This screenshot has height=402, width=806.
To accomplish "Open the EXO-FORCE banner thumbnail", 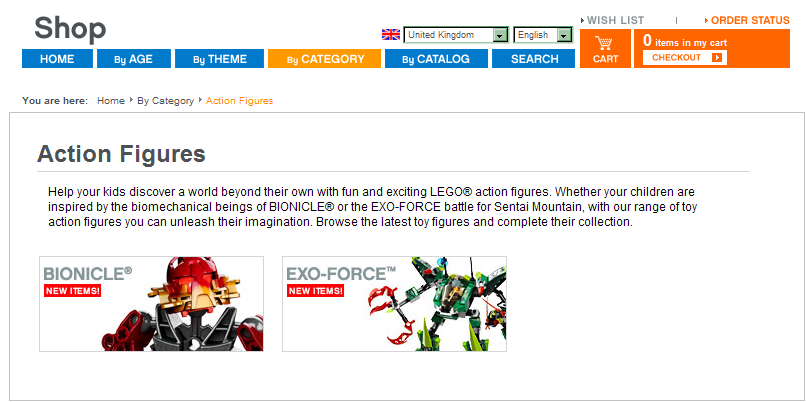I will [394, 304].
